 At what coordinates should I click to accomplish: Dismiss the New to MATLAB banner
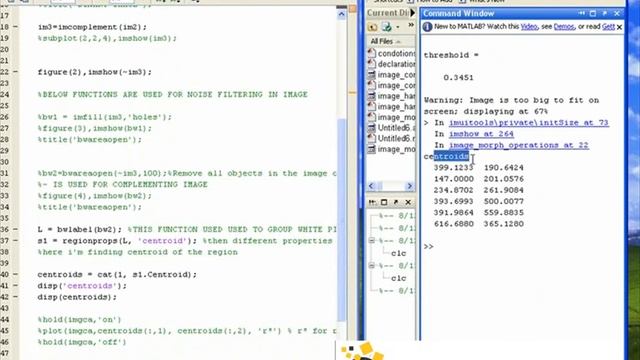coord(619,27)
